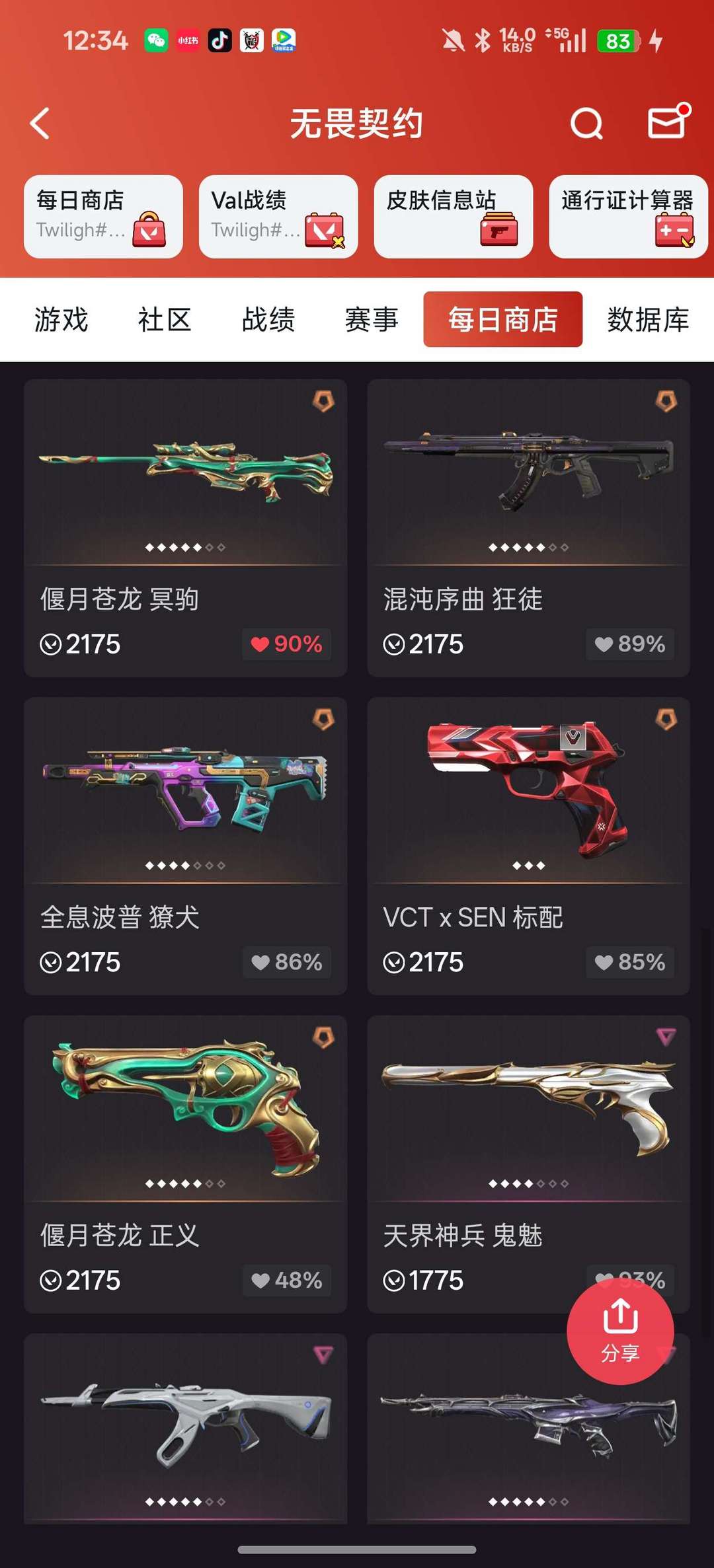This screenshot has width=714, height=1568.
Task: Toggle the 48% heart on 偃月苍龙 正义
Action: click(287, 1280)
